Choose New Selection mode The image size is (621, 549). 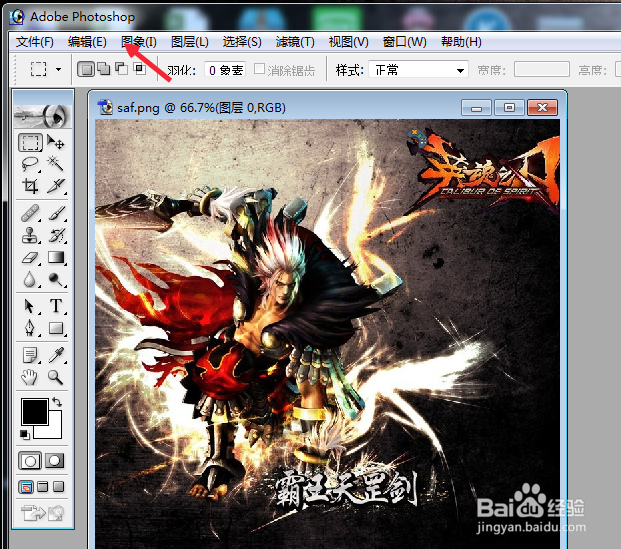[86, 69]
